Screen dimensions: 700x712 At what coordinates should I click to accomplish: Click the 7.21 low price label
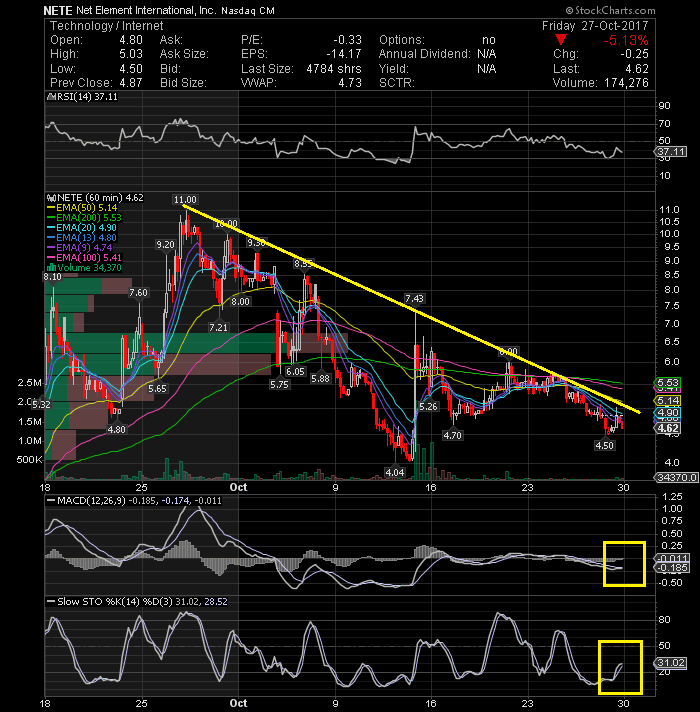(218, 327)
